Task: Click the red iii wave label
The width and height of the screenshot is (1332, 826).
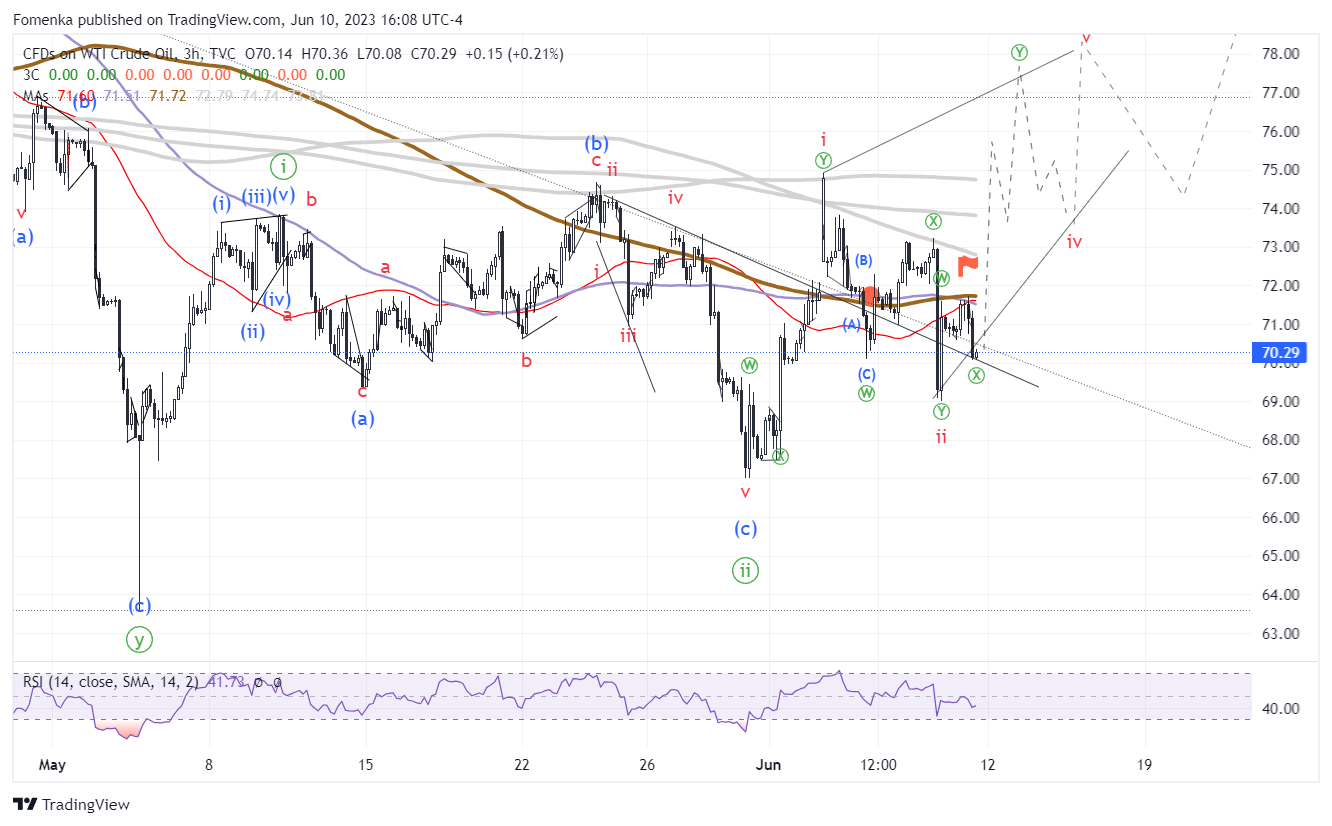Action: click(x=627, y=336)
